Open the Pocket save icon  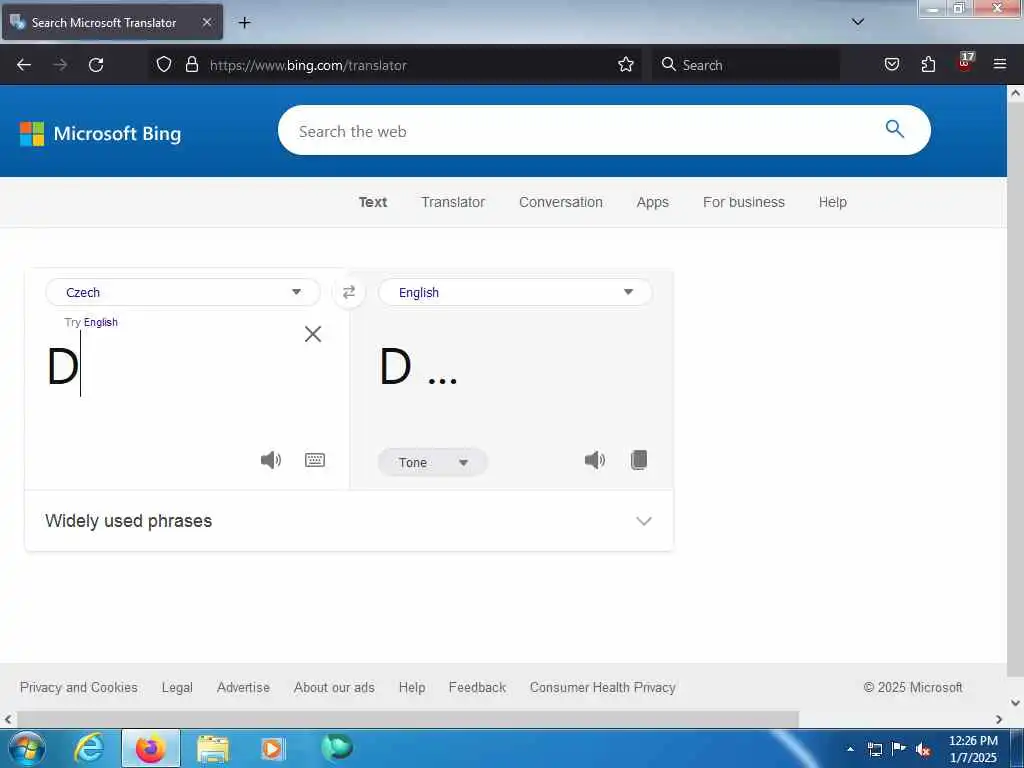891,65
